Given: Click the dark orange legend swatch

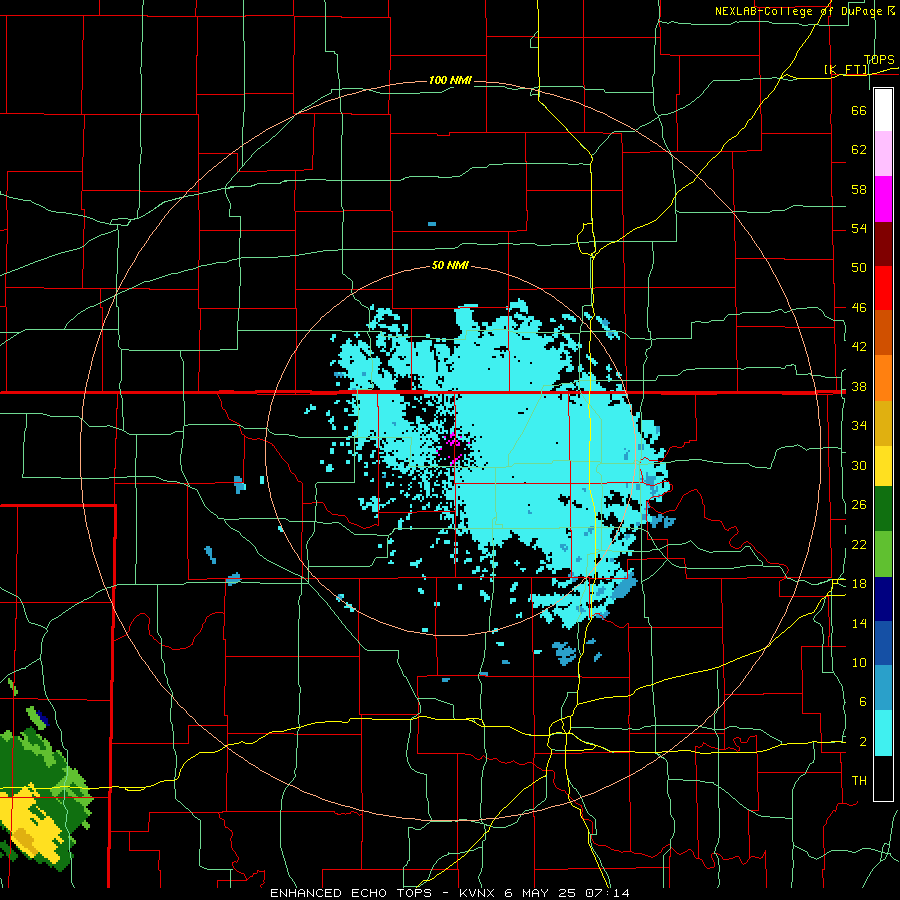Looking at the screenshot, I should click(883, 333).
